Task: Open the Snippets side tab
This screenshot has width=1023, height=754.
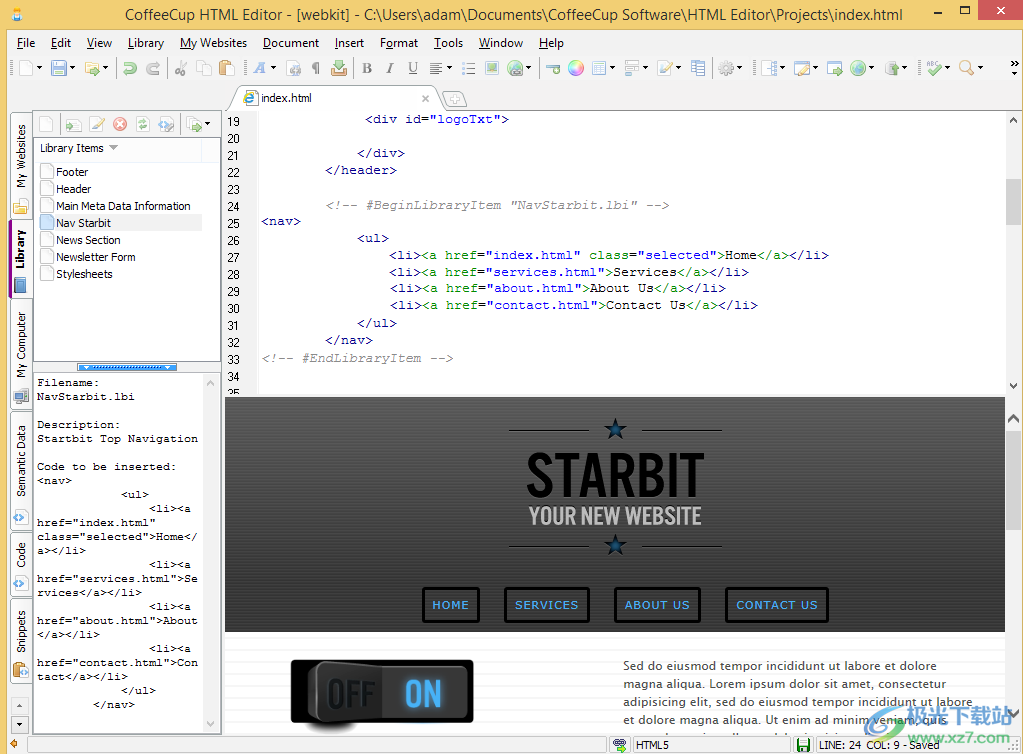Action: pos(21,641)
